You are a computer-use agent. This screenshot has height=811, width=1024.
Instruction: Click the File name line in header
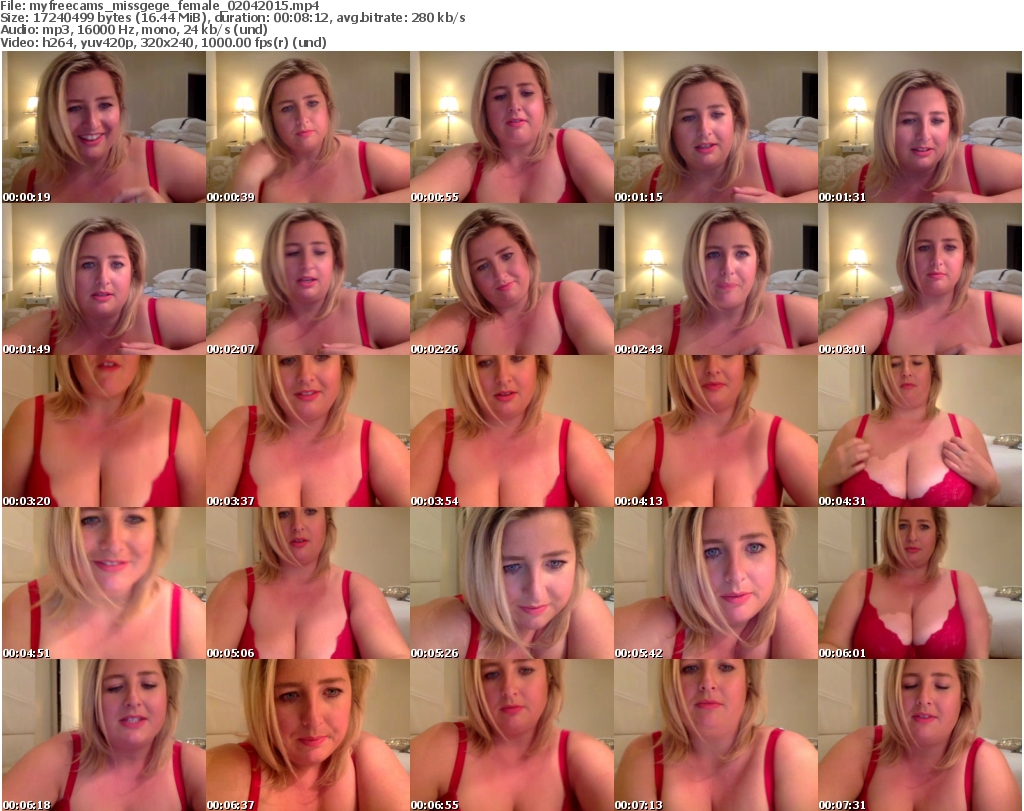tap(160, 6)
